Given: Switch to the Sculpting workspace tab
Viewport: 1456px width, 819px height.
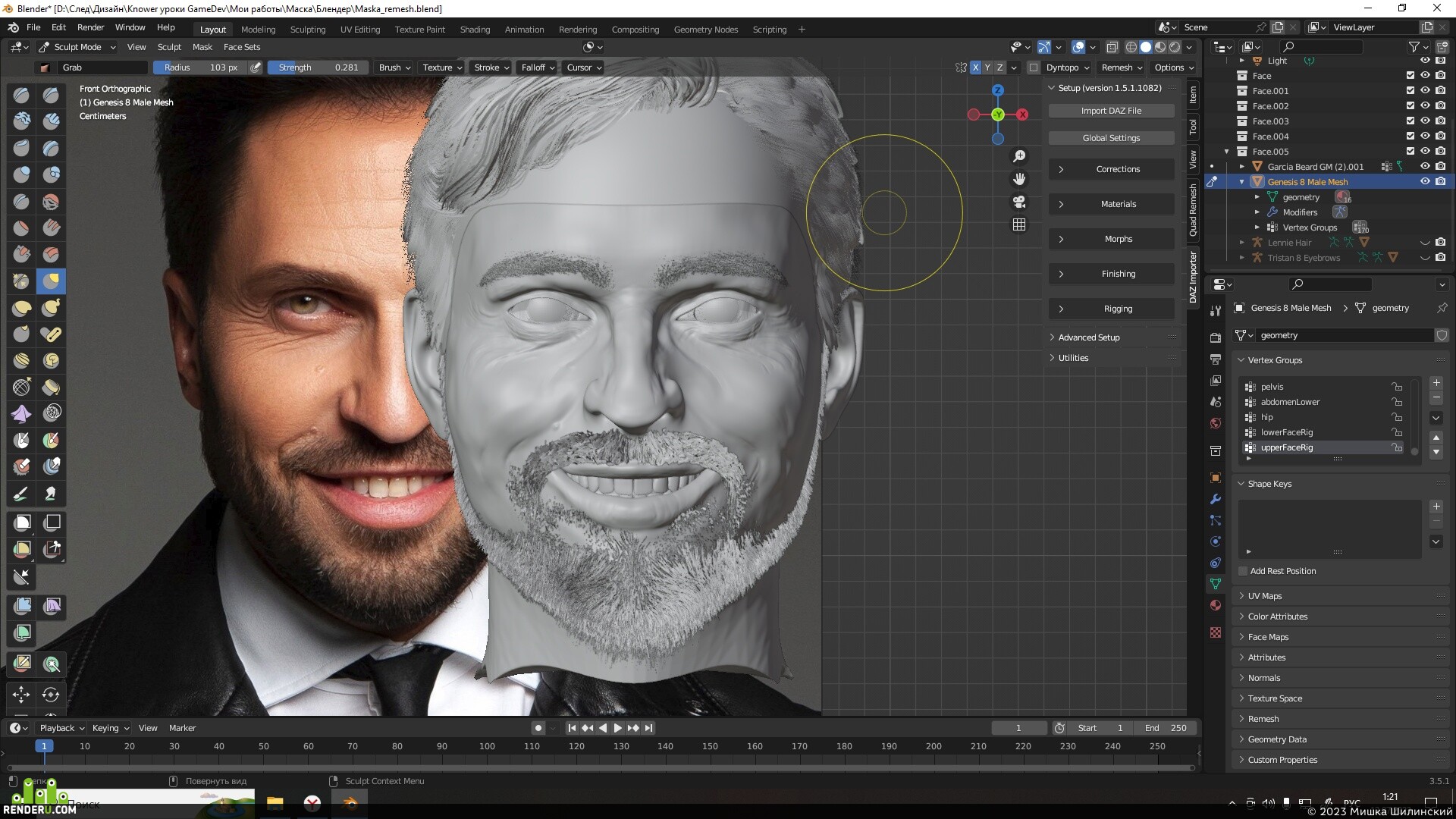Looking at the screenshot, I should point(307,30).
